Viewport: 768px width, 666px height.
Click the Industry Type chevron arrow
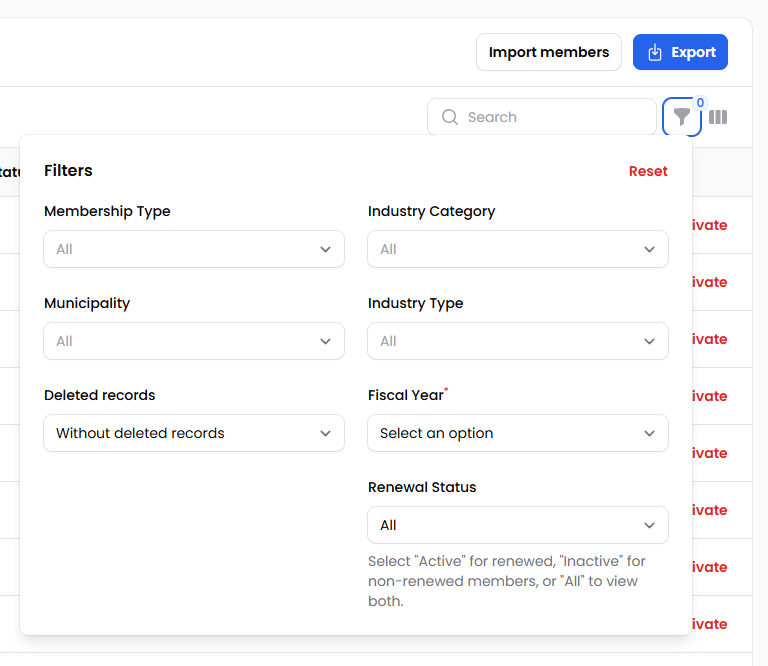click(649, 341)
